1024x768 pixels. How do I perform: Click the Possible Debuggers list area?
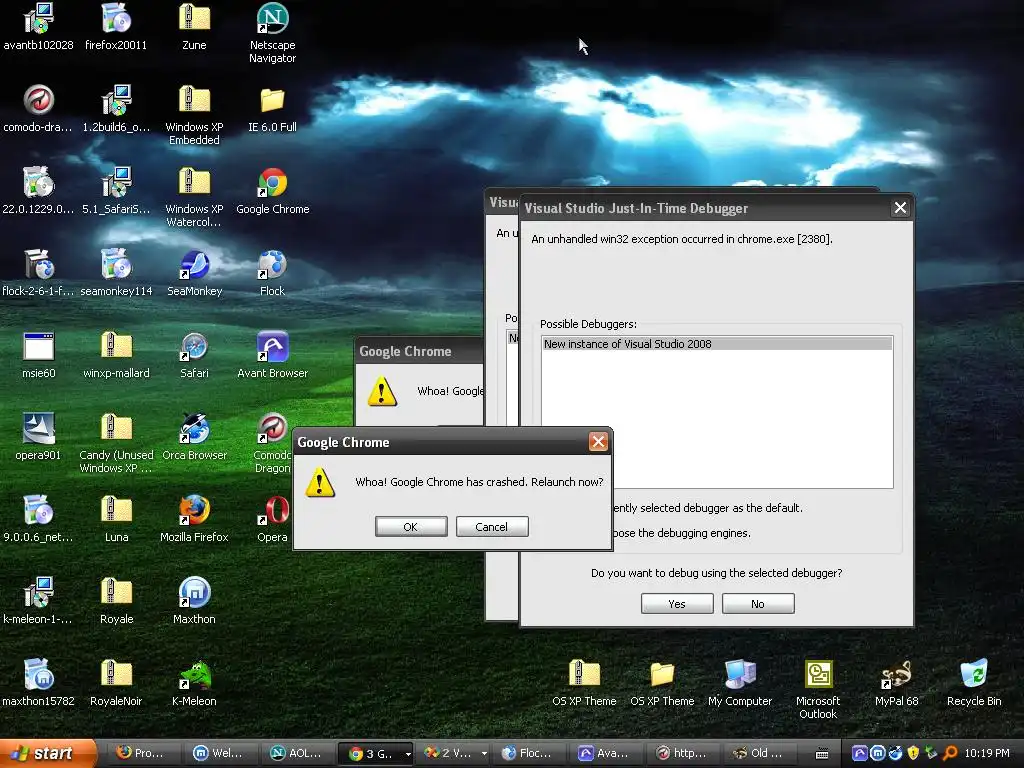[717, 412]
